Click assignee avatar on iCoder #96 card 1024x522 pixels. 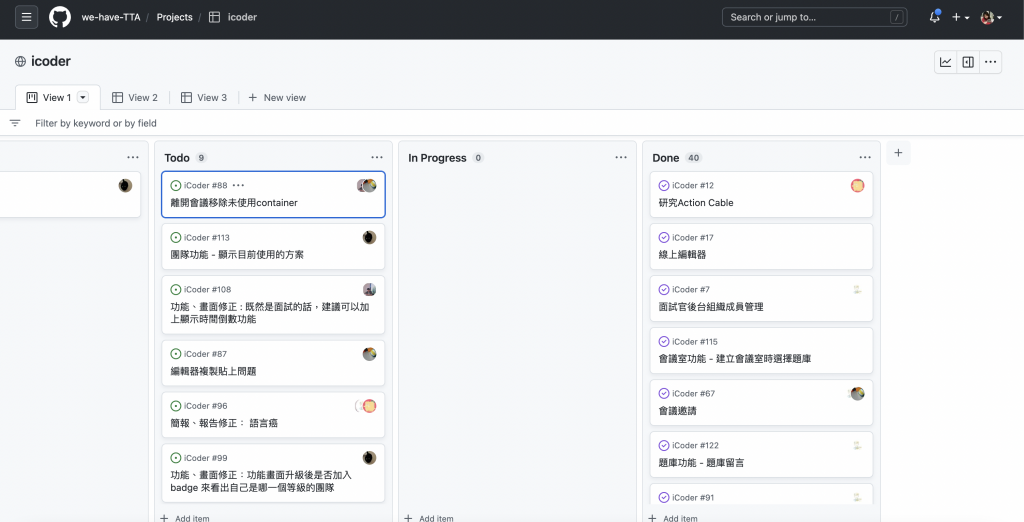click(x=366, y=406)
